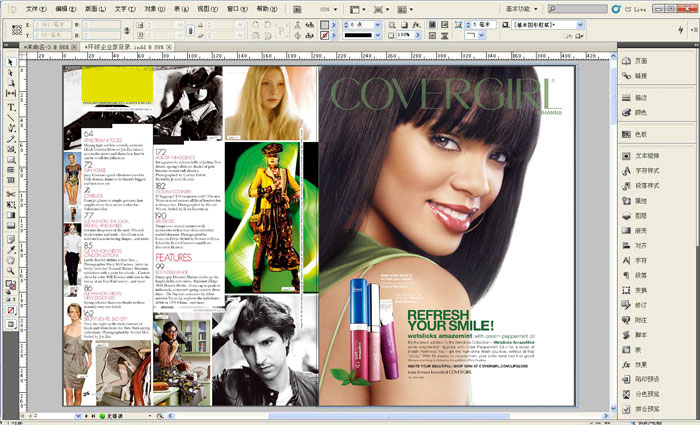Viewport: 700px width, 425px height.
Task: Open the 版面 (Layout) menu
Action: click(96, 9)
